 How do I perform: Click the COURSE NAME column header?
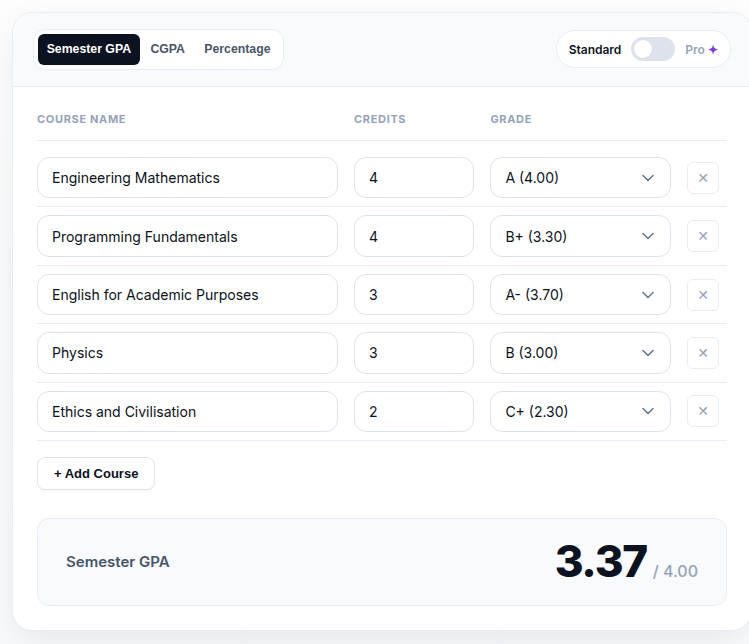81,119
